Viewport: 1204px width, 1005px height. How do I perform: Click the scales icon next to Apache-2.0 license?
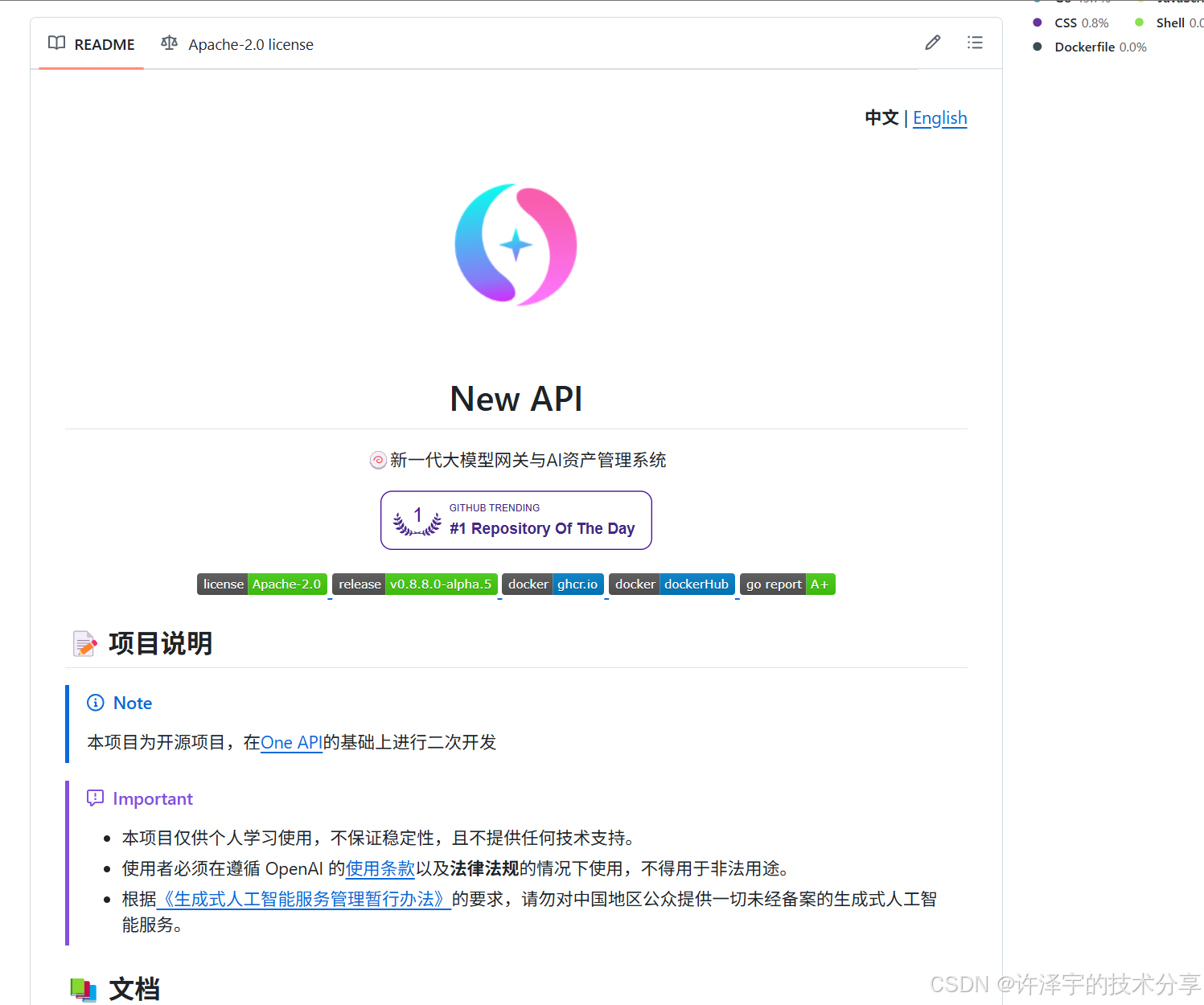point(170,43)
